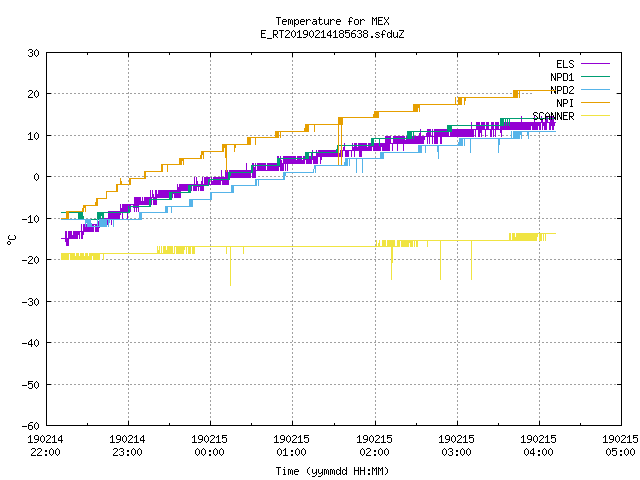Click the SCANNER legend label
The height and width of the screenshot is (480, 640).
coord(553,116)
